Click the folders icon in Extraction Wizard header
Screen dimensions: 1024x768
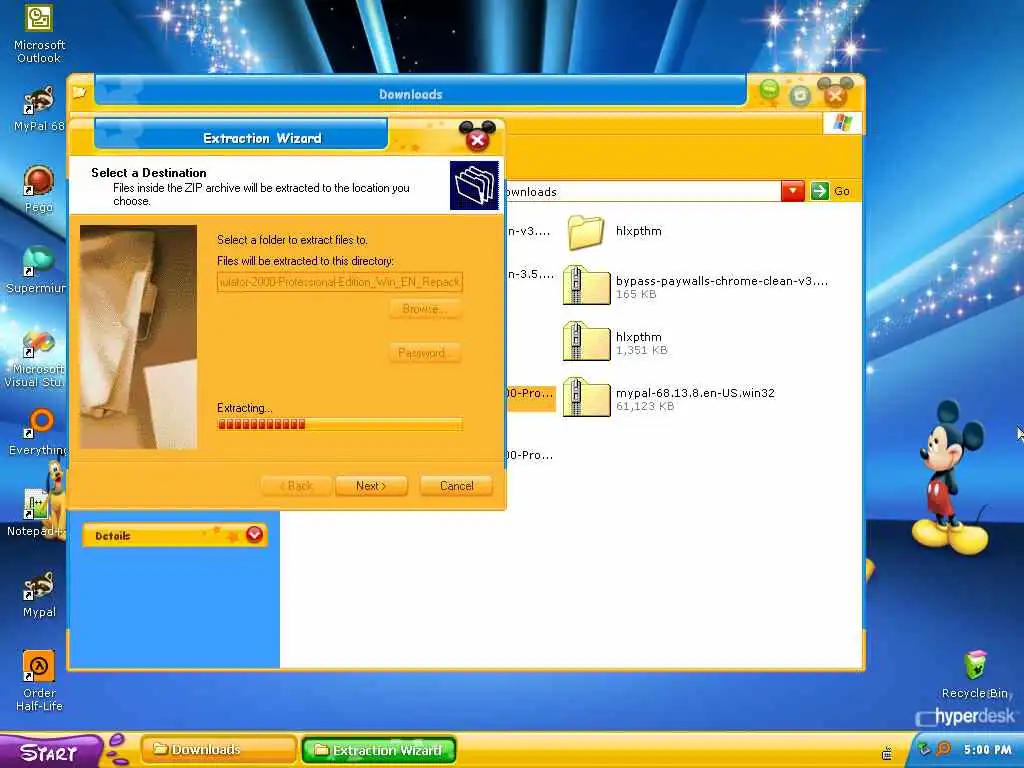[475, 185]
